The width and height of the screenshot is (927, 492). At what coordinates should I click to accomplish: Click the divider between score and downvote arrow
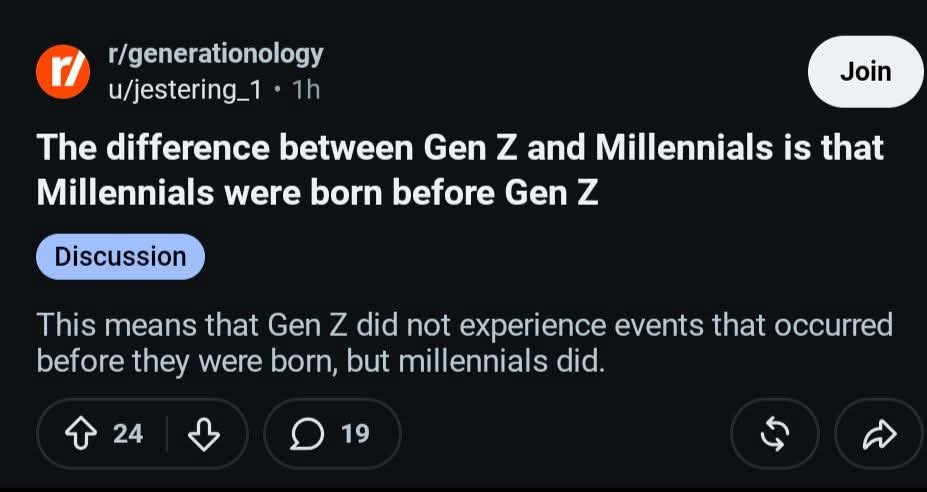coord(167,435)
